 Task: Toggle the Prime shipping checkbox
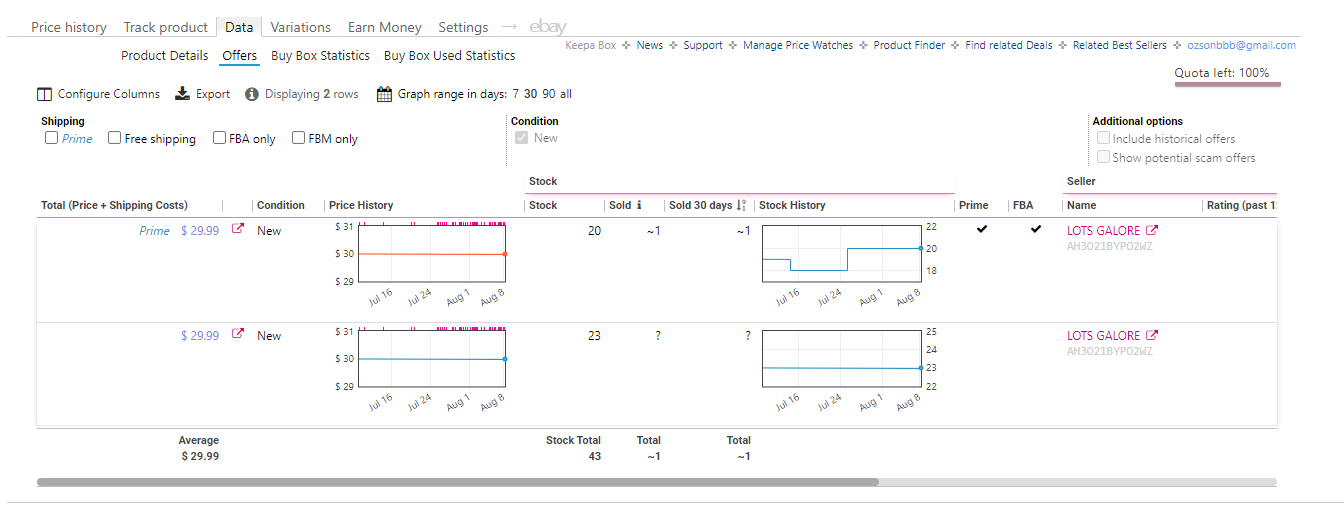(51, 138)
